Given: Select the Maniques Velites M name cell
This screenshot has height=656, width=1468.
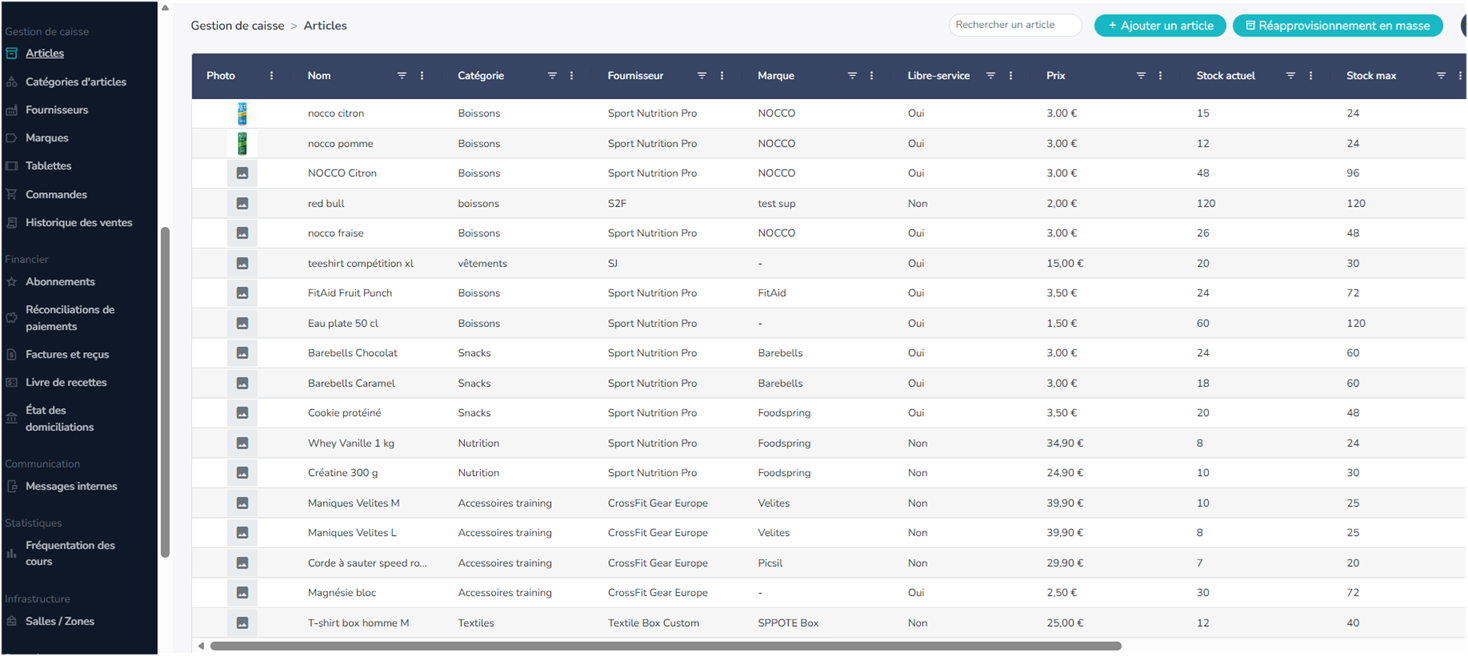Looking at the screenshot, I should tap(354, 503).
